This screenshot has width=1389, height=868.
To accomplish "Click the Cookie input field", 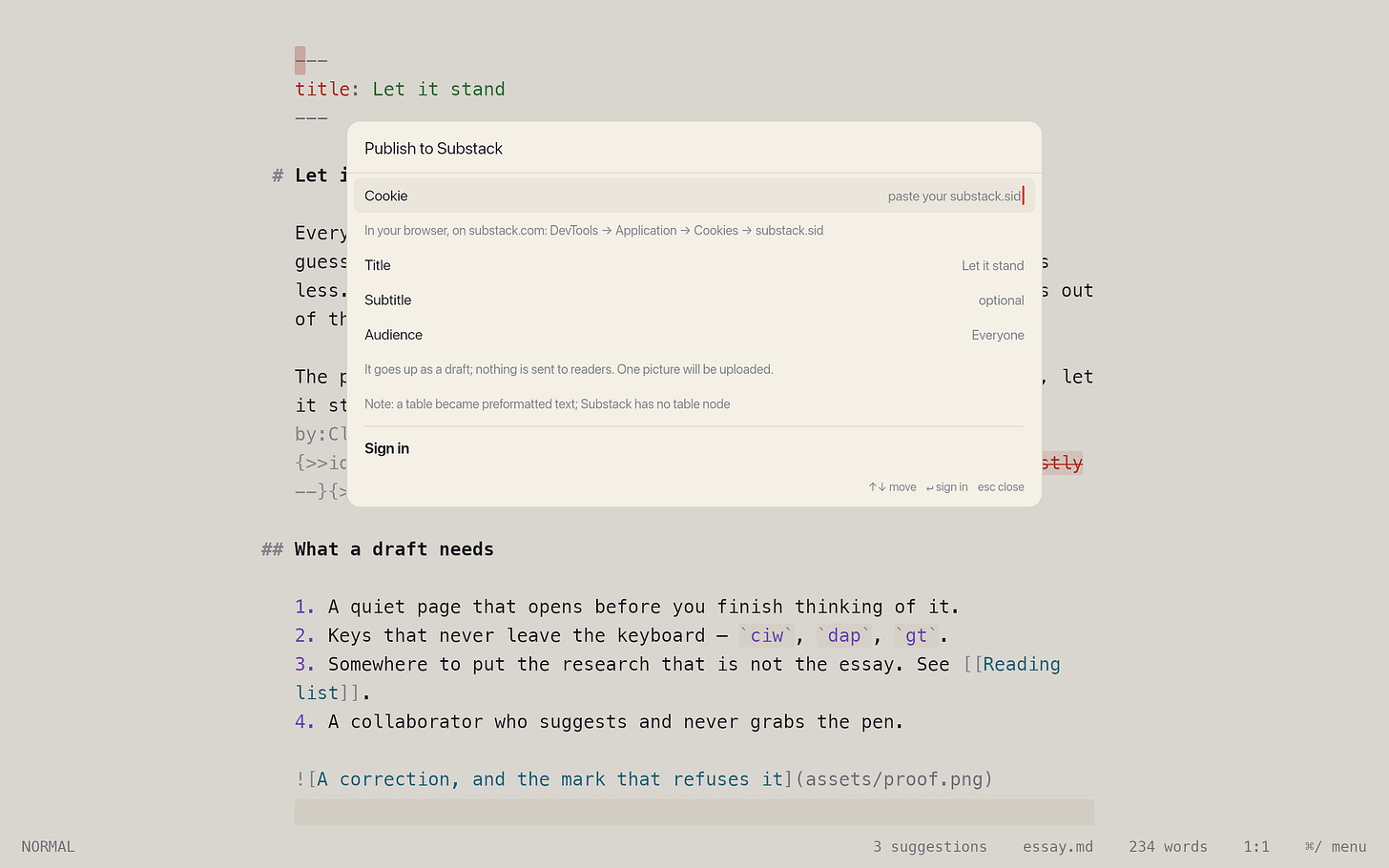I will pos(694,196).
